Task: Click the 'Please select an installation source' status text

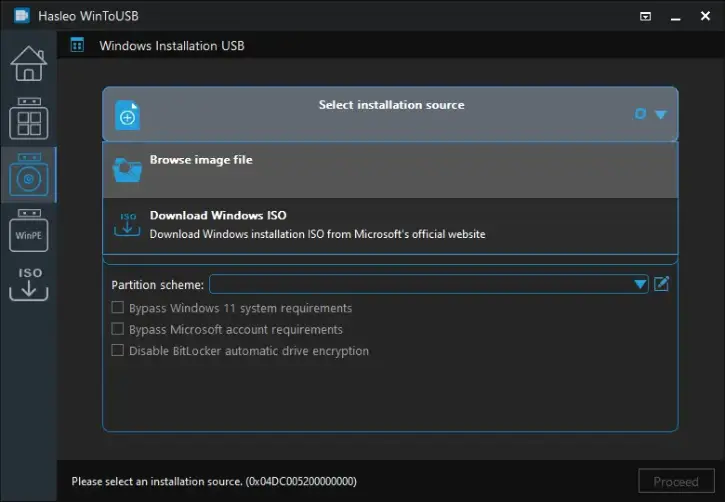Action: click(x=214, y=482)
